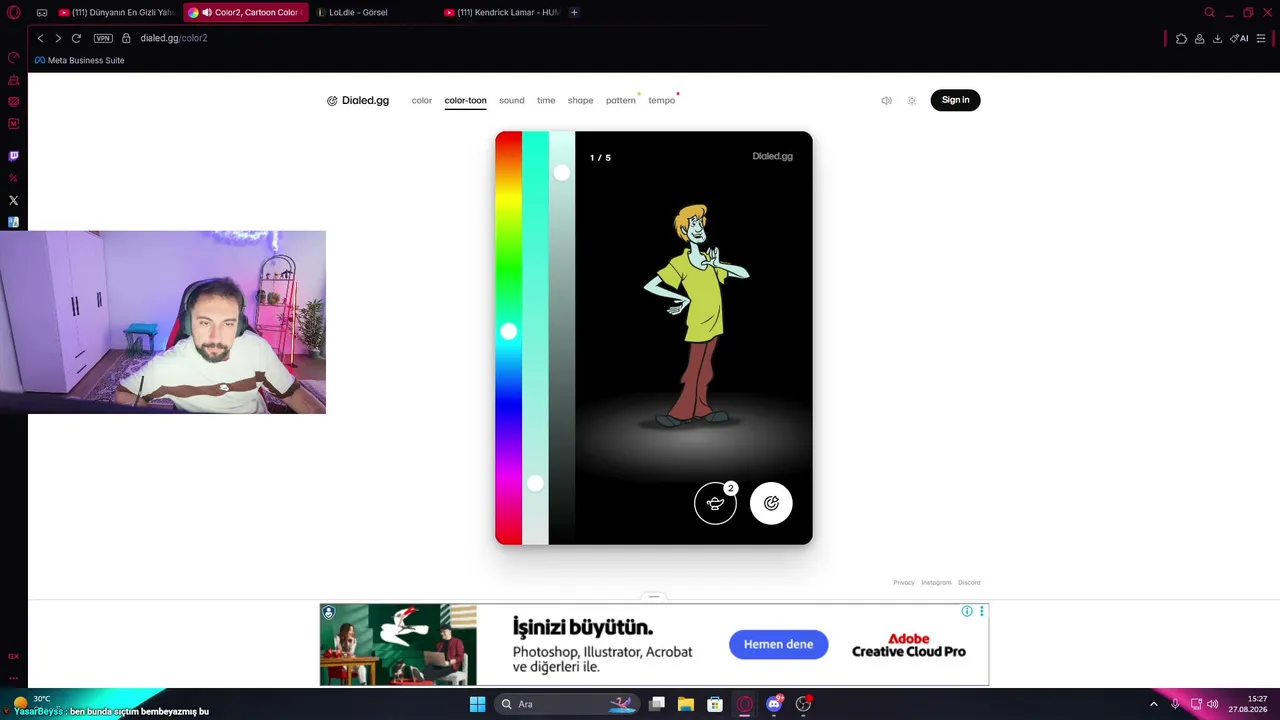The image size is (1280, 720).
Task: Open the AI assistant button
Action: coord(1239,38)
